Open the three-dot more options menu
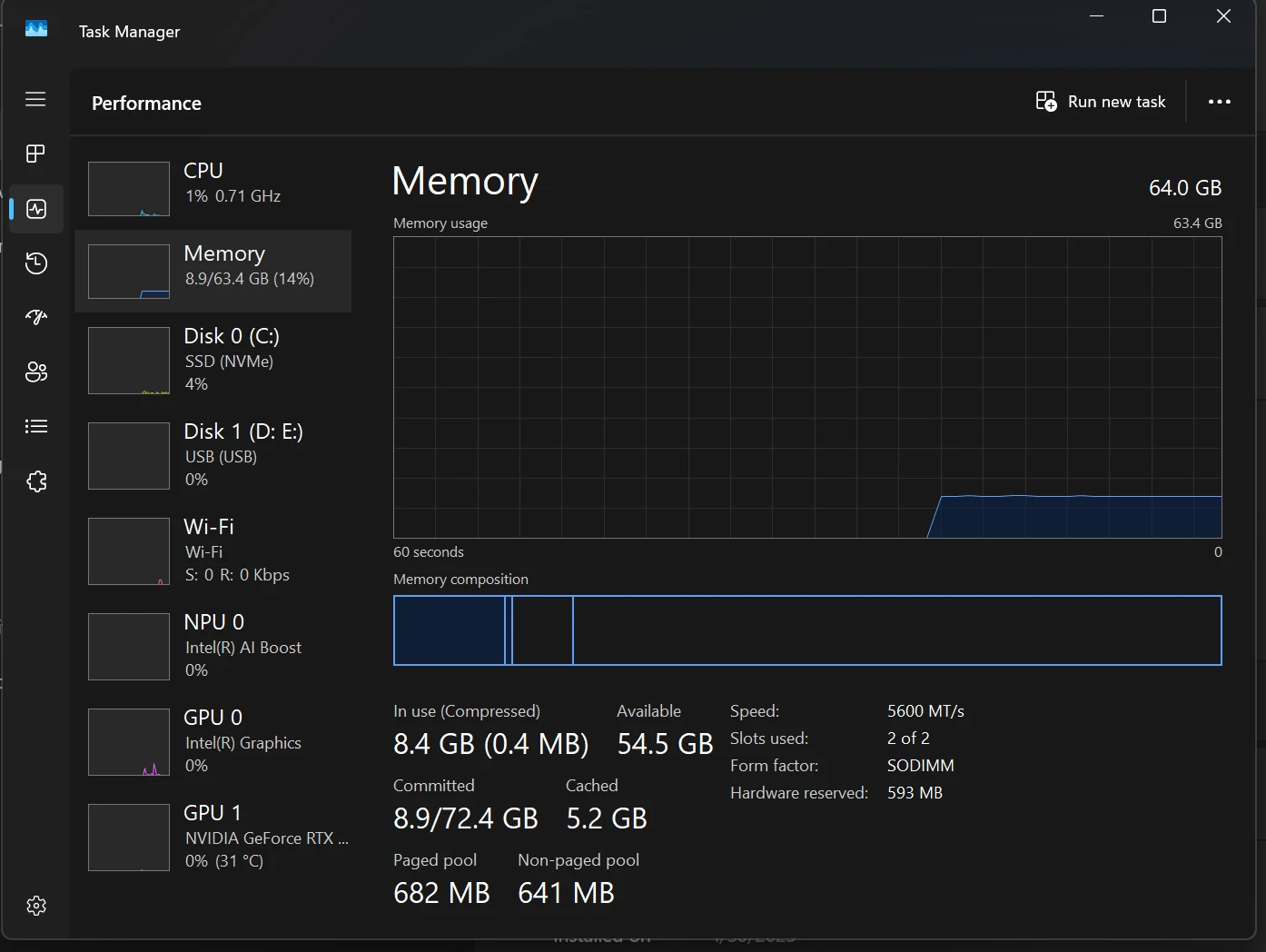This screenshot has width=1266, height=952. (x=1219, y=102)
